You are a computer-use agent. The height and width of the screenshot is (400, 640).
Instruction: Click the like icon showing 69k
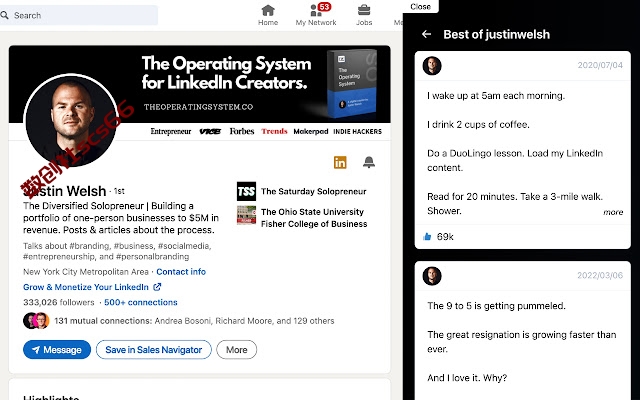point(427,237)
